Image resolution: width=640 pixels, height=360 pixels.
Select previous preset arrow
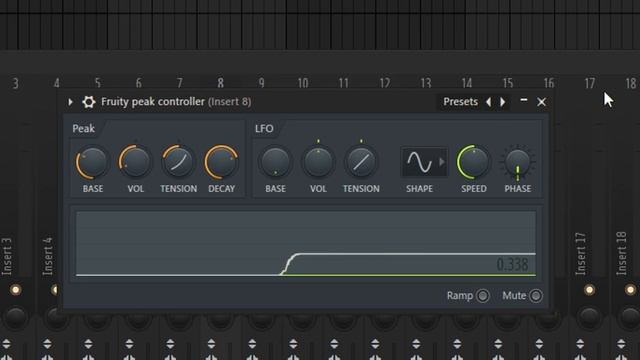point(489,102)
